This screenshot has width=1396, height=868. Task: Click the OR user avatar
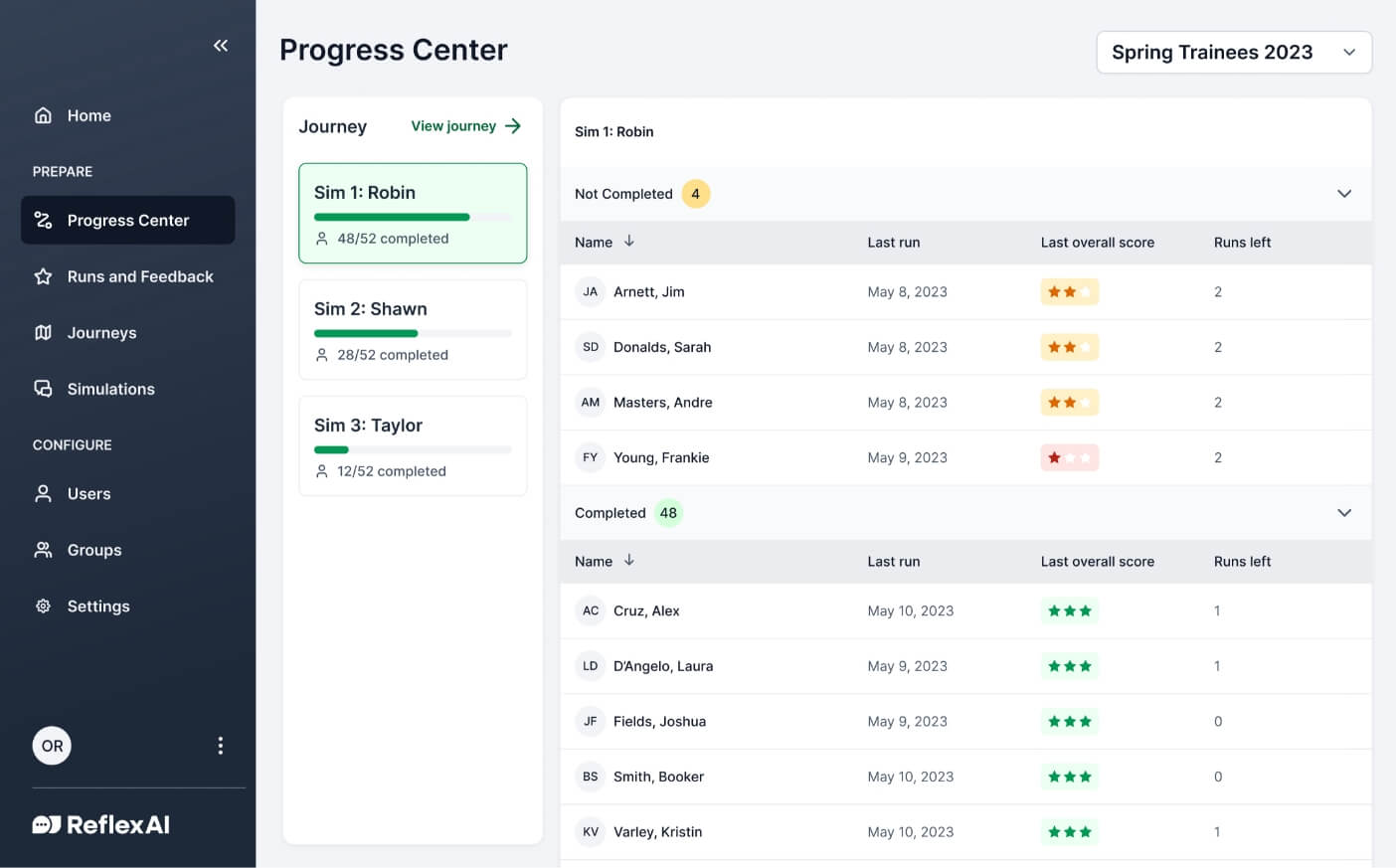coord(52,746)
